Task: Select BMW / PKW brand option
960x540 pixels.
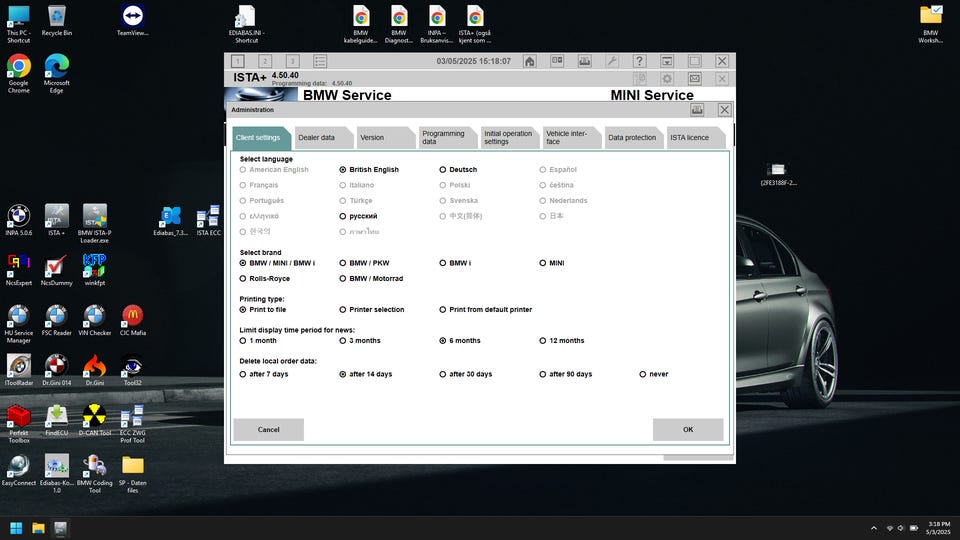Action: pyautogui.click(x=343, y=263)
